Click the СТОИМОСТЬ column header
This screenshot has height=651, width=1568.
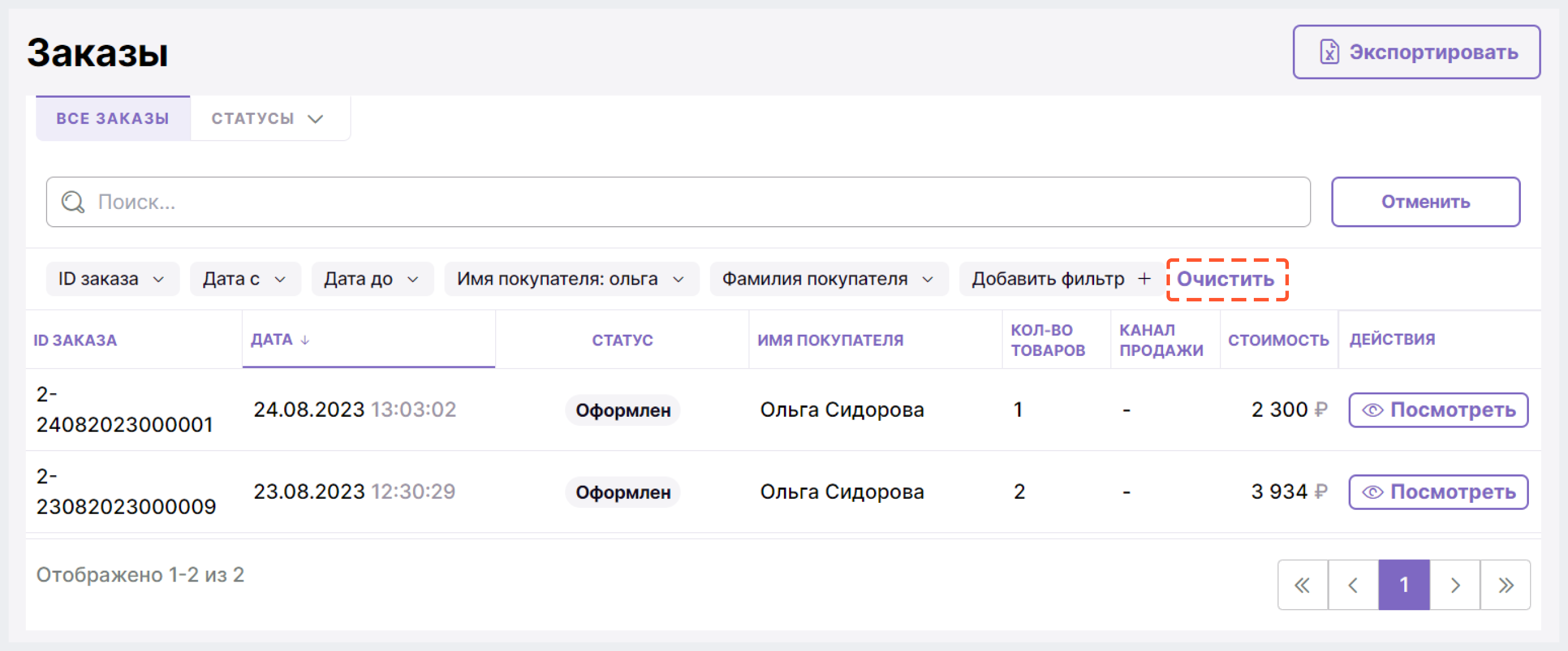coord(1279,340)
